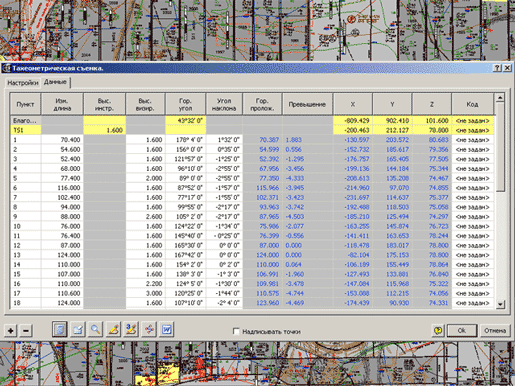Select the TS1 station row cell
Image resolution: width=515 pixels, height=386 pixels.
(x=26, y=130)
